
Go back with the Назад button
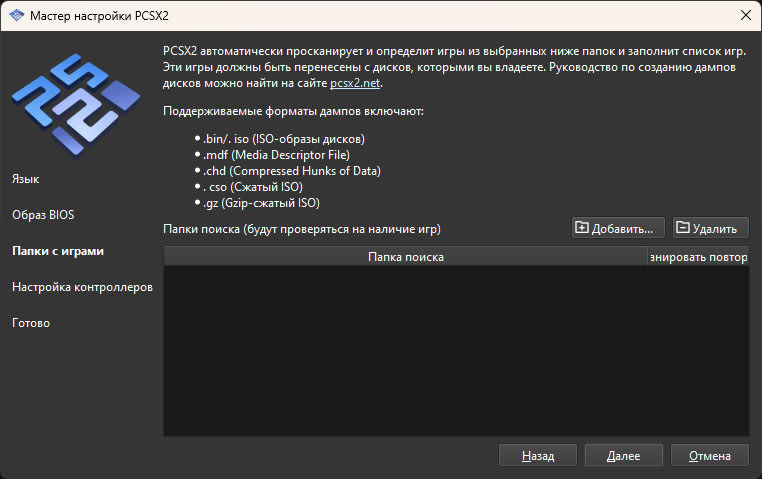(538, 456)
